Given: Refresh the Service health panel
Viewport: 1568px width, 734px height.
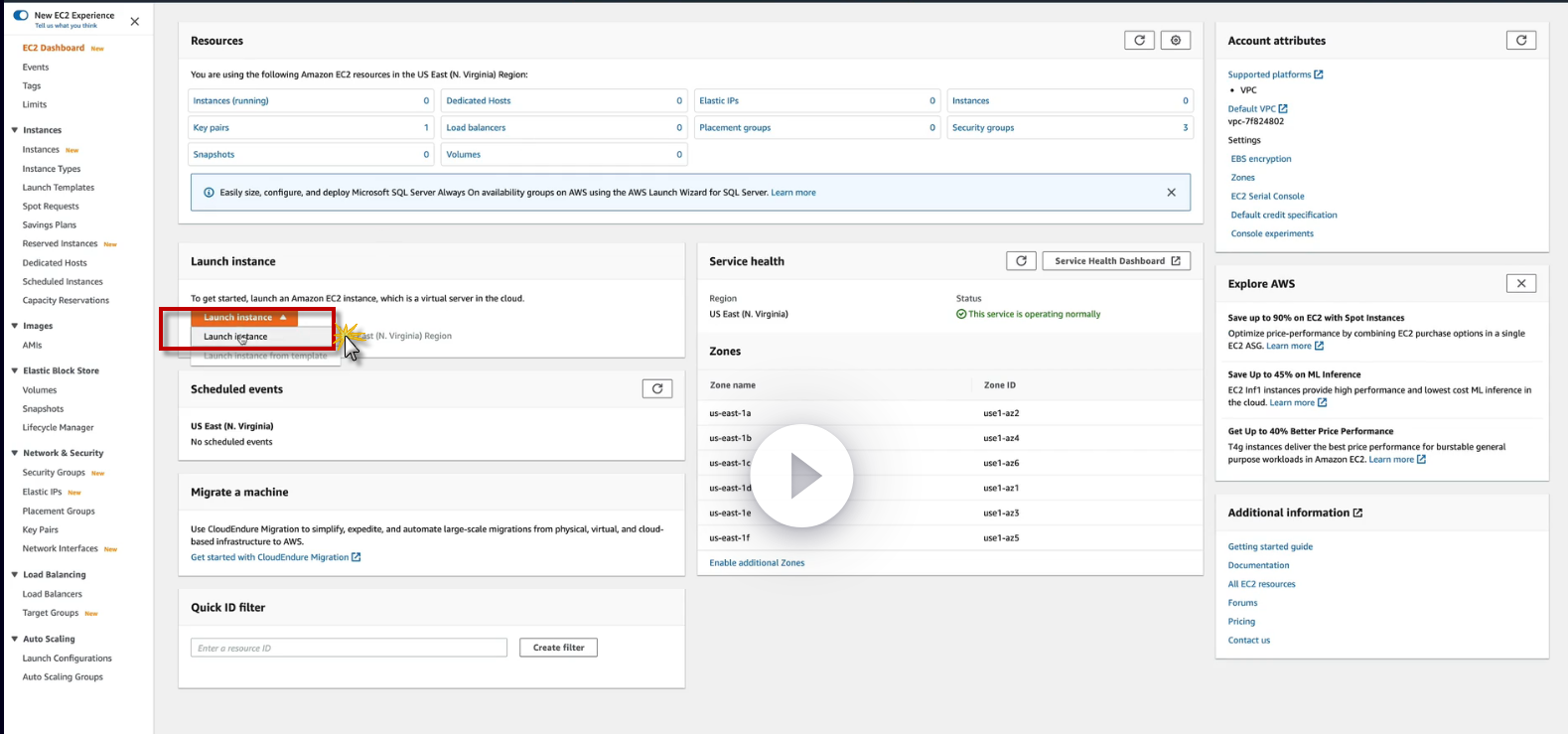Looking at the screenshot, I should (x=1021, y=261).
